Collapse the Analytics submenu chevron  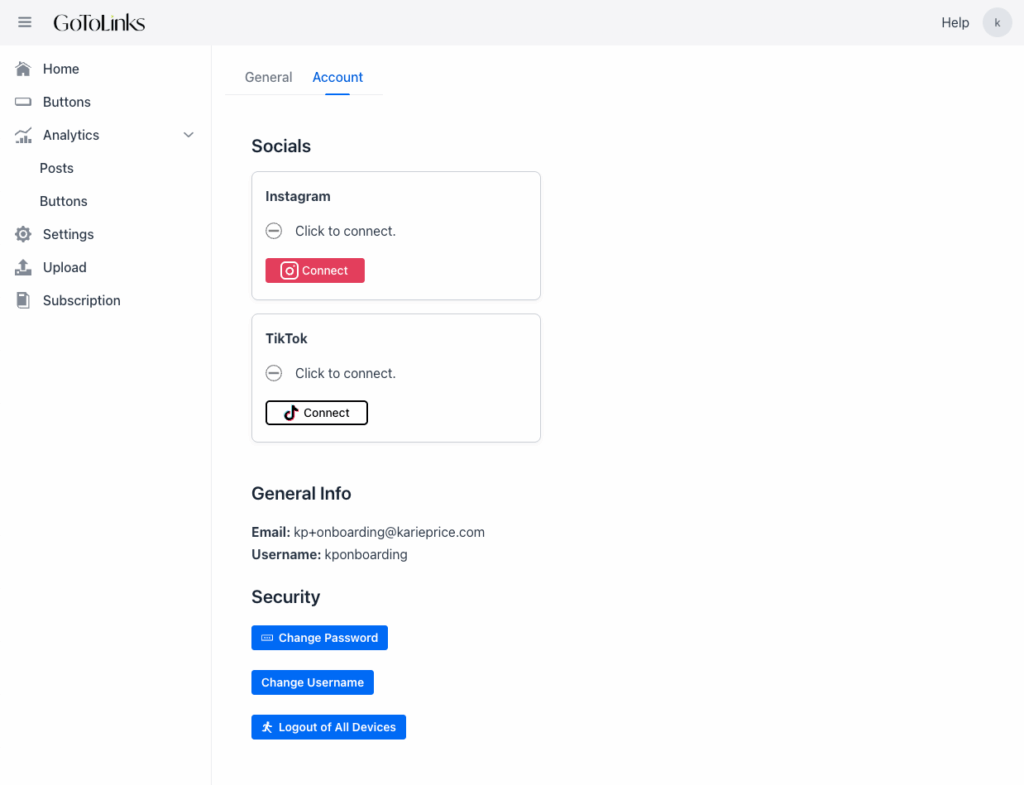click(188, 135)
